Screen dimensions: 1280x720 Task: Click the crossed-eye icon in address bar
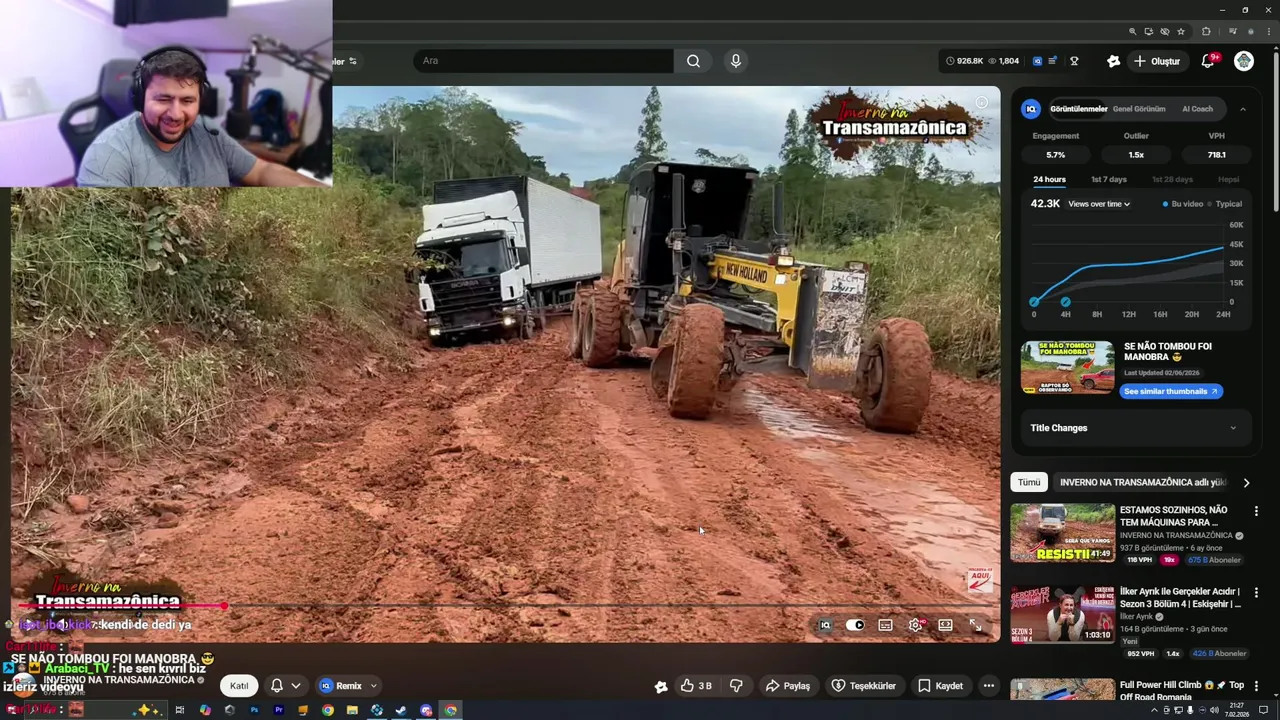point(1164,32)
